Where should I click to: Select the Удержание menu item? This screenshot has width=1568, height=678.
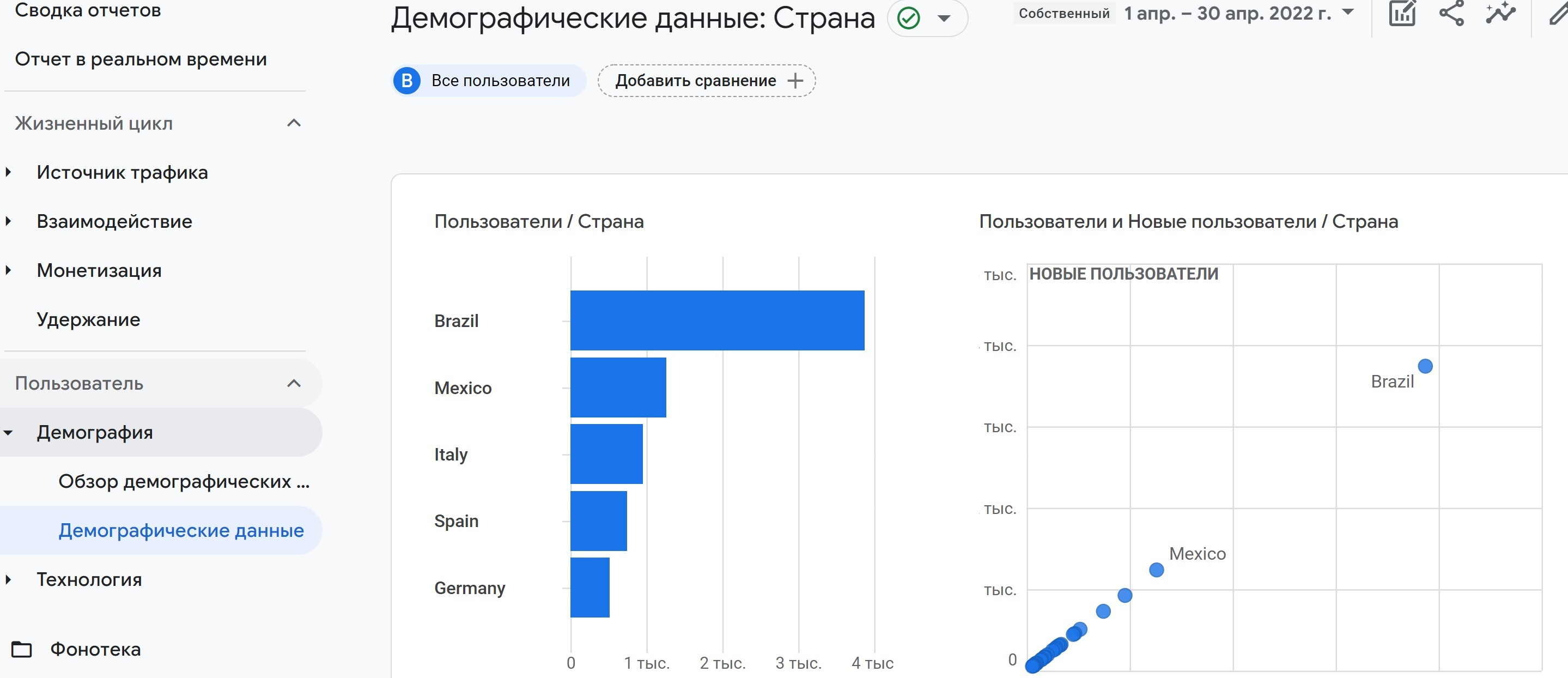click(88, 319)
